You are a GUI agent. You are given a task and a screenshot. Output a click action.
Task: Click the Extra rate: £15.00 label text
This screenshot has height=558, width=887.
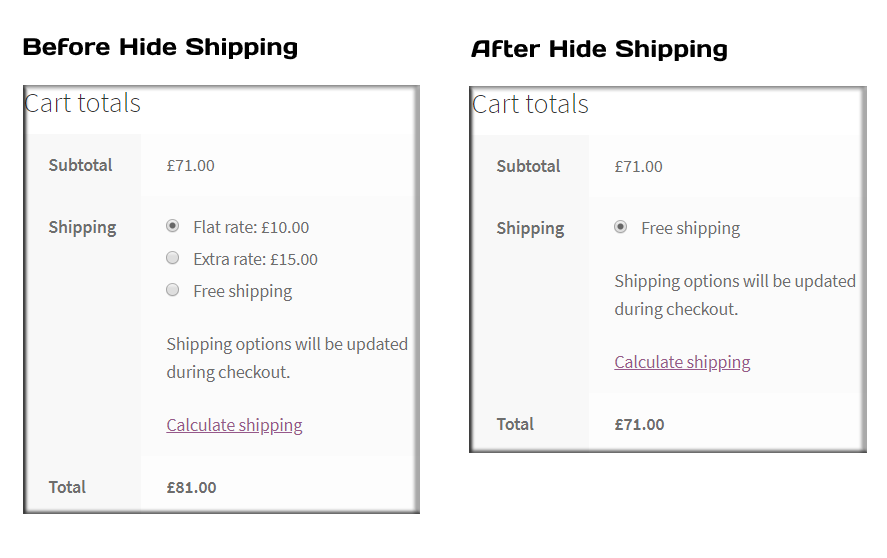tap(256, 259)
